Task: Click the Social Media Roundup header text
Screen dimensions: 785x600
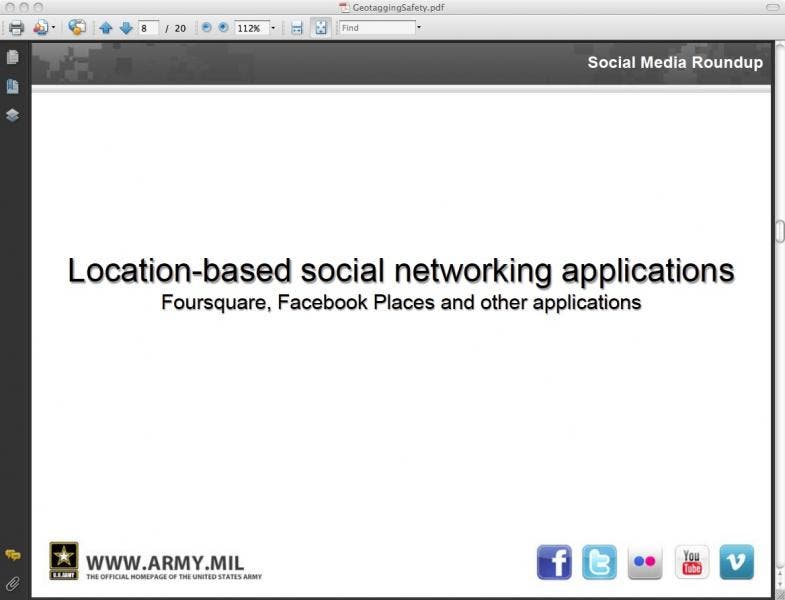Action: click(x=675, y=62)
